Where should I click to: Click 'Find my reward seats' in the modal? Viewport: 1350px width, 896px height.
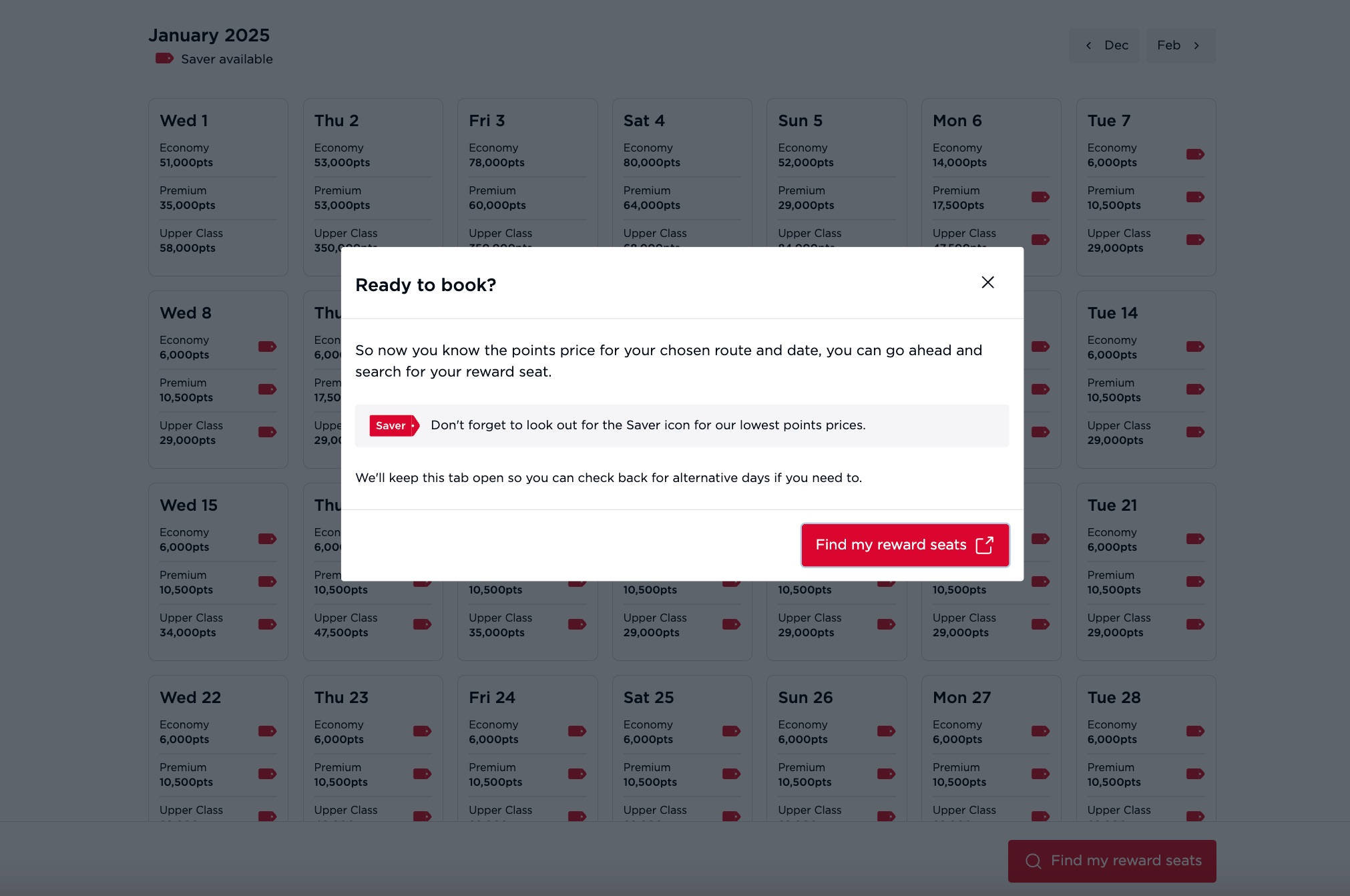coord(905,545)
